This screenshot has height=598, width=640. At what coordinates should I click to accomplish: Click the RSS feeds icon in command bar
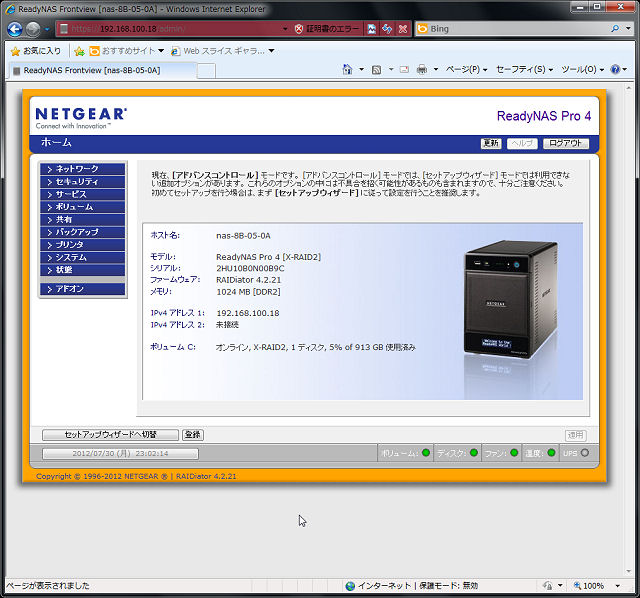click(x=376, y=70)
